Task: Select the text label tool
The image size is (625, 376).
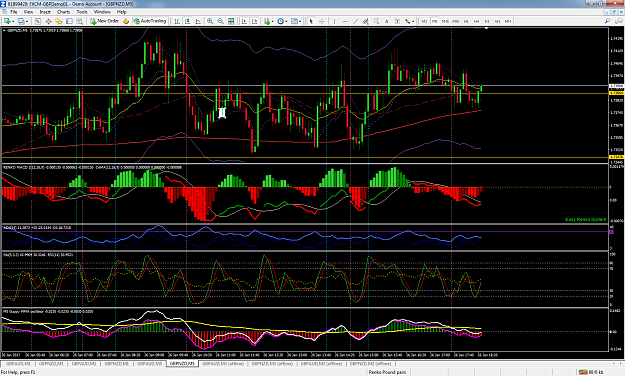Action: (397, 21)
